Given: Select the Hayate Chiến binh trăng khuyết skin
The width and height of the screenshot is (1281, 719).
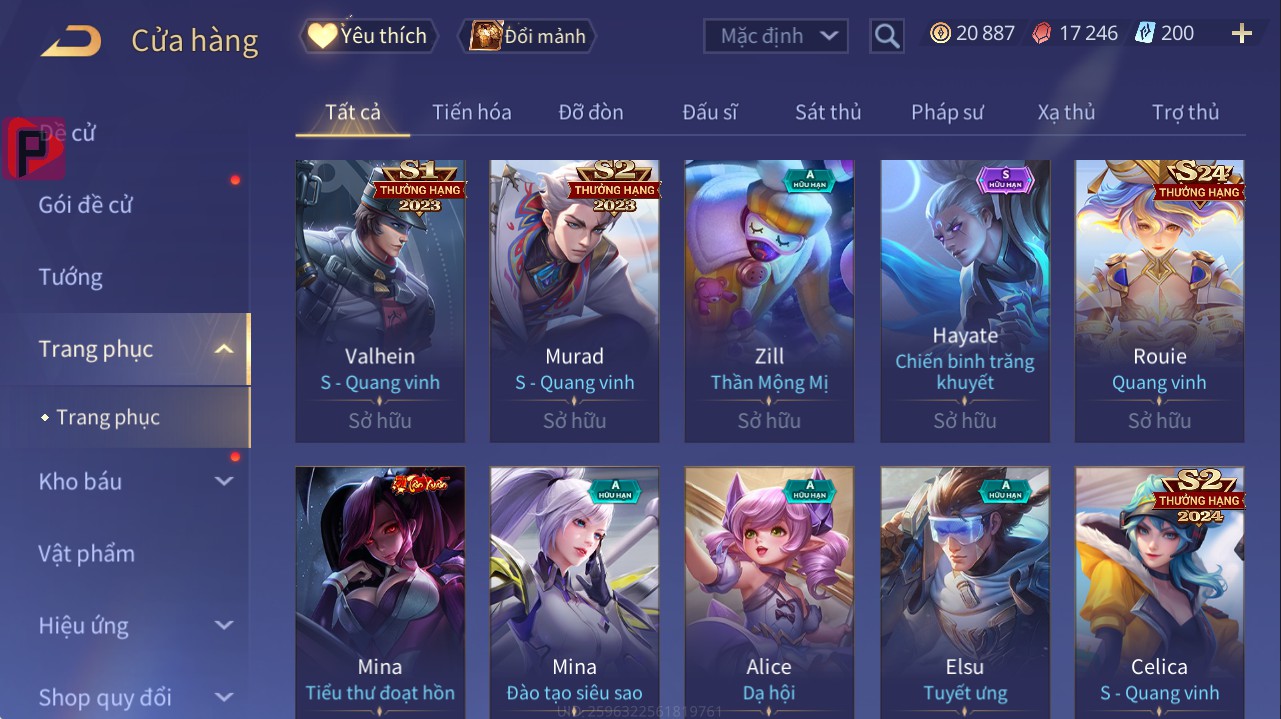Looking at the screenshot, I should coord(965,300).
